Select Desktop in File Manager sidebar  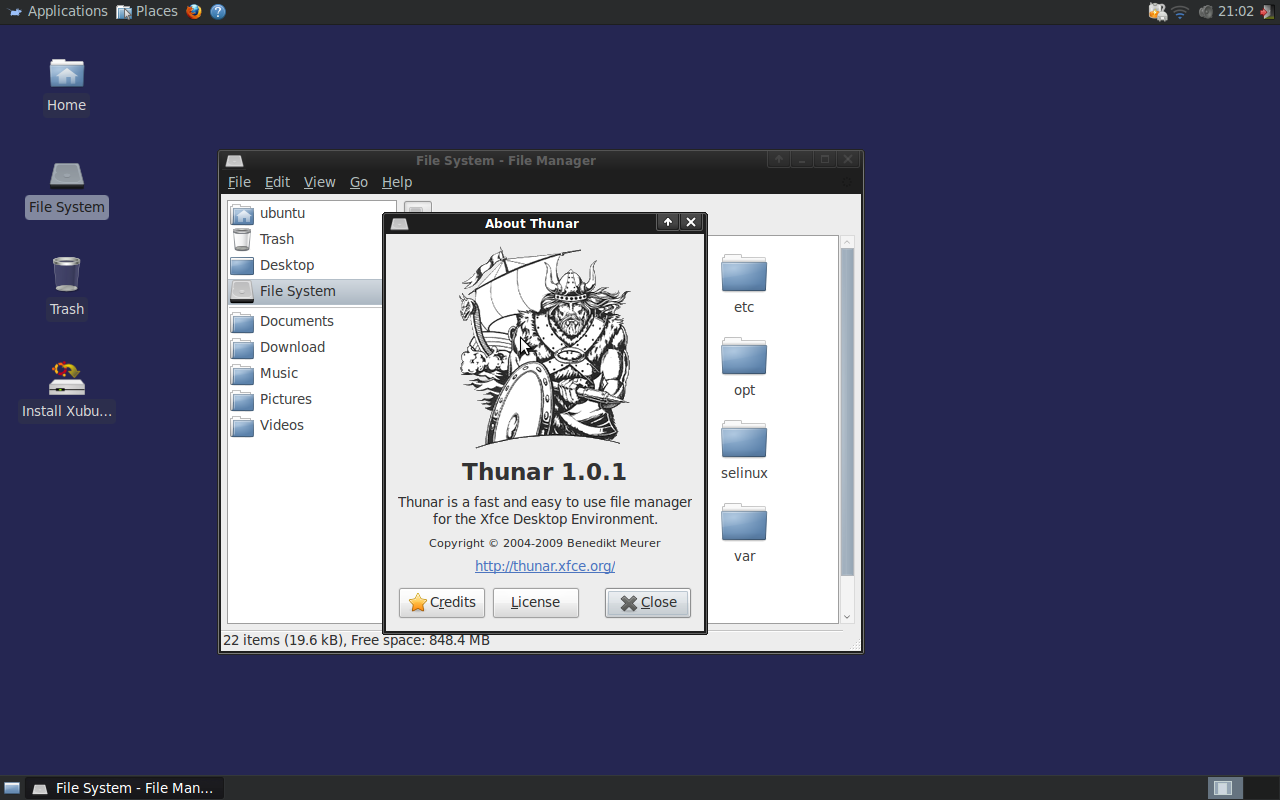tap(305, 265)
